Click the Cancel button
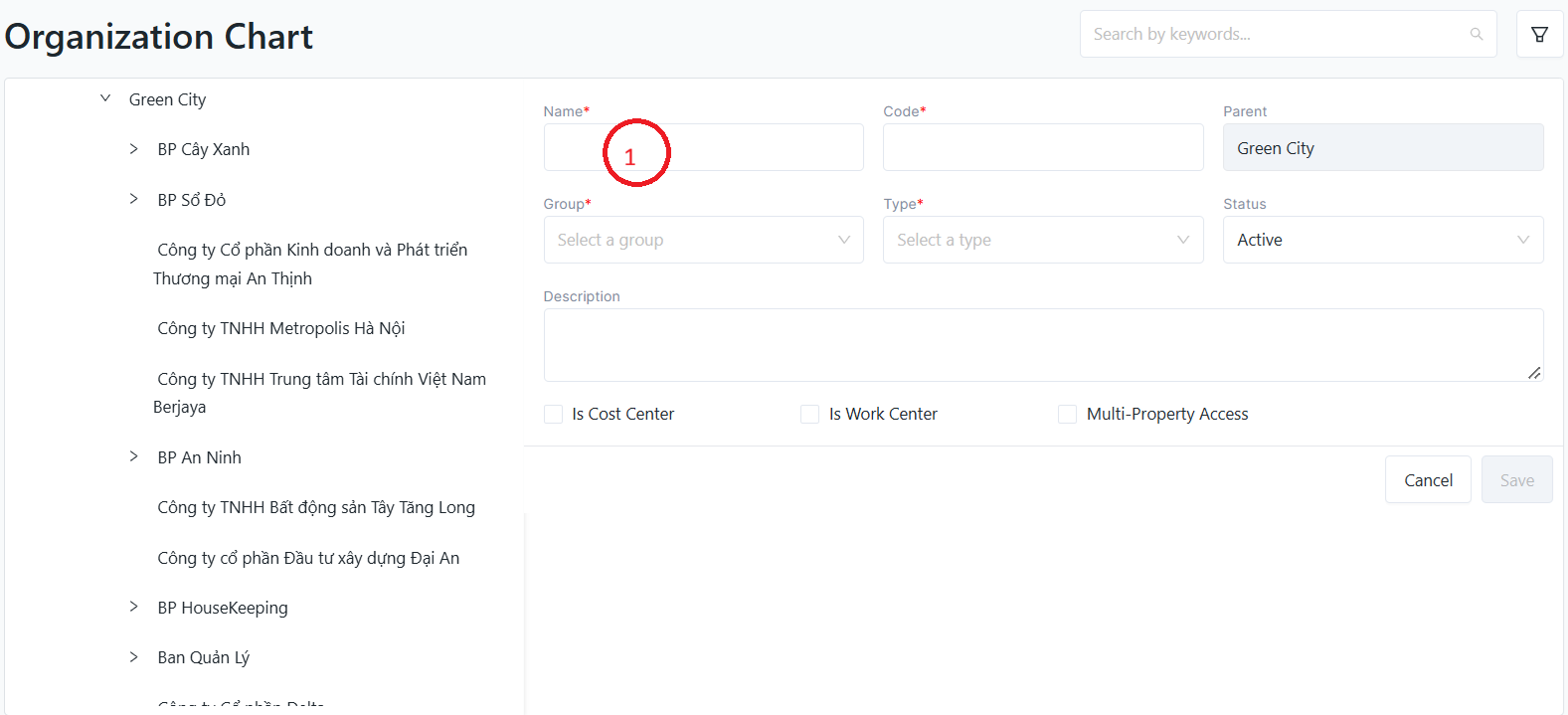 click(1428, 480)
